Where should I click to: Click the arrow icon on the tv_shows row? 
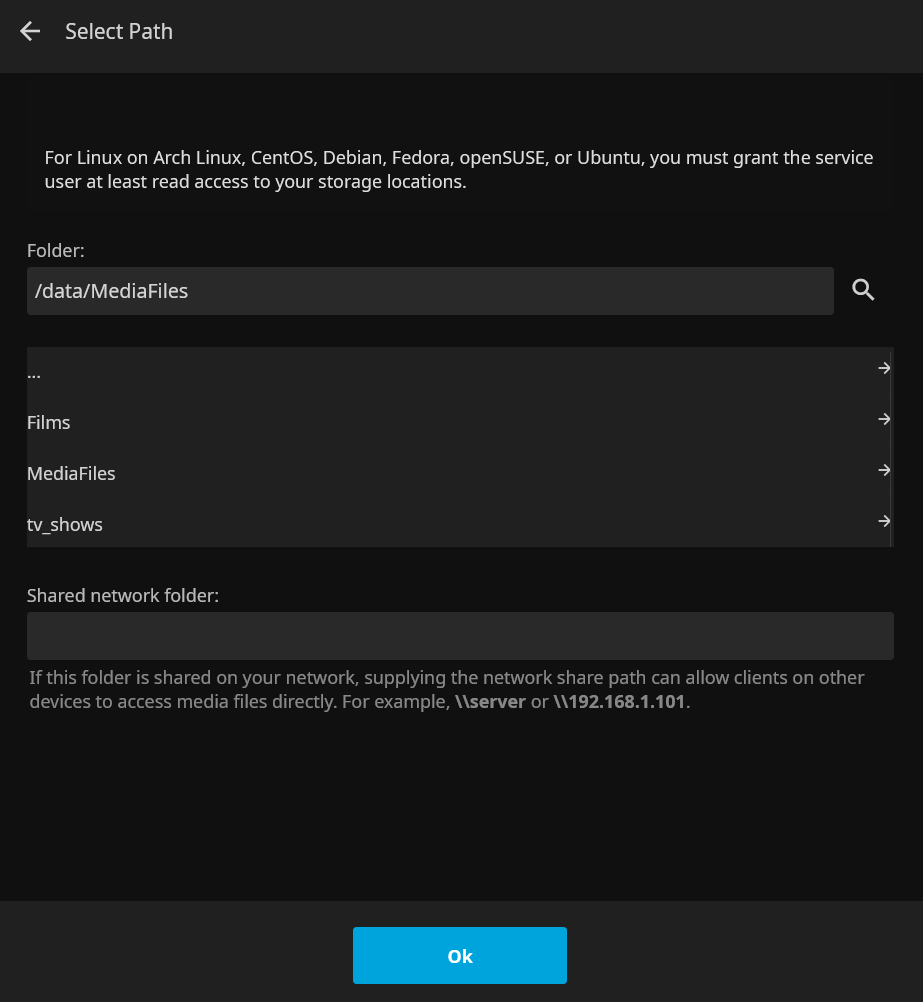[x=883, y=521]
